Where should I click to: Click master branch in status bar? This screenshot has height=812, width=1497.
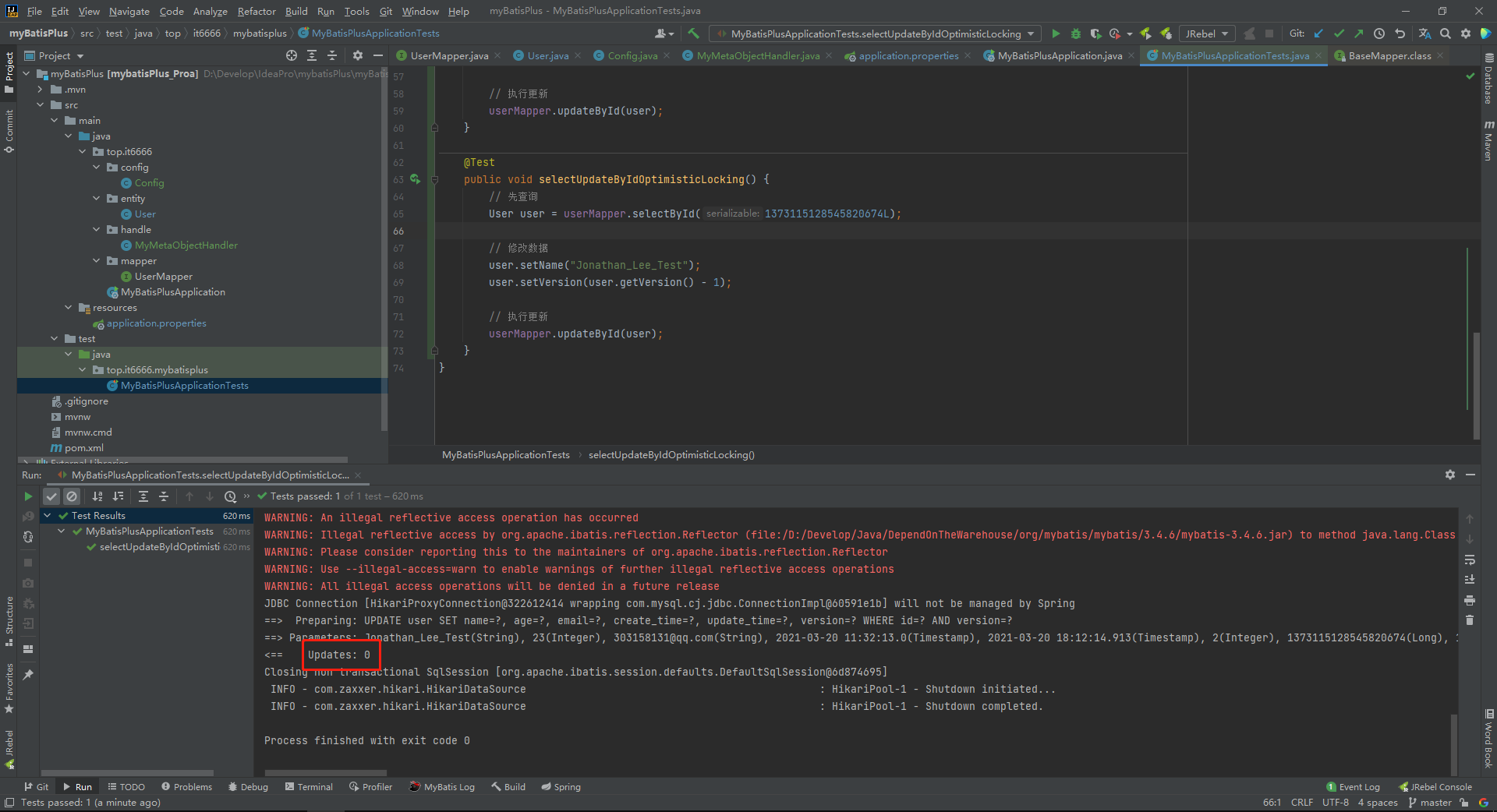pos(1430,803)
